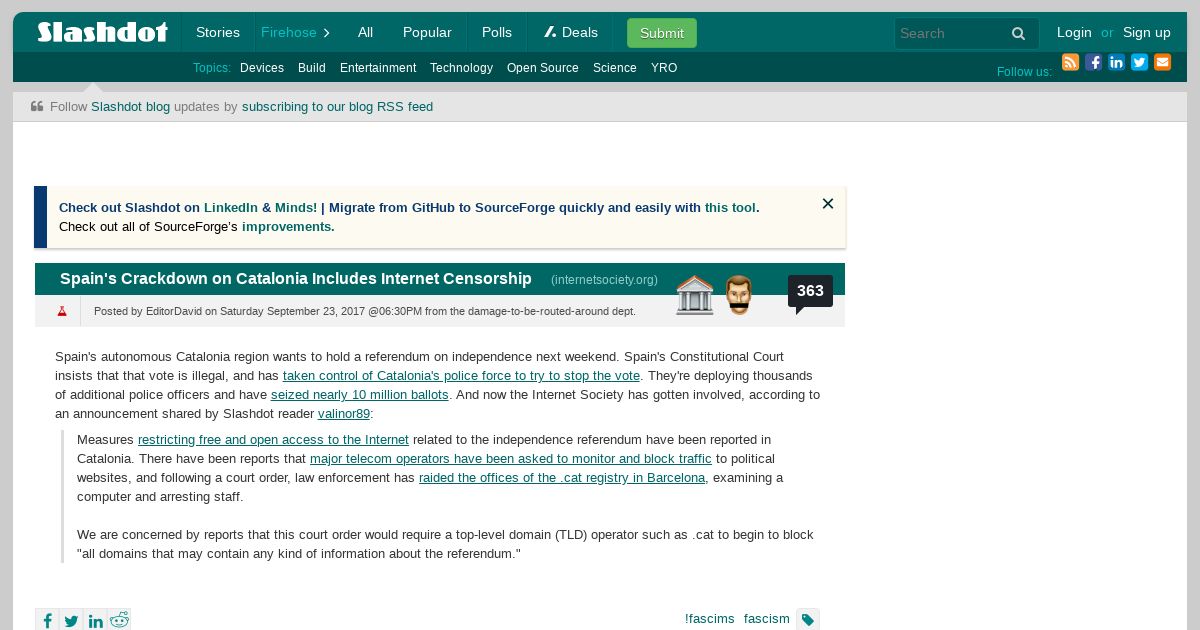This screenshot has height=630, width=1200.
Task: Click the government building topic icon
Action: pos(695,295)
